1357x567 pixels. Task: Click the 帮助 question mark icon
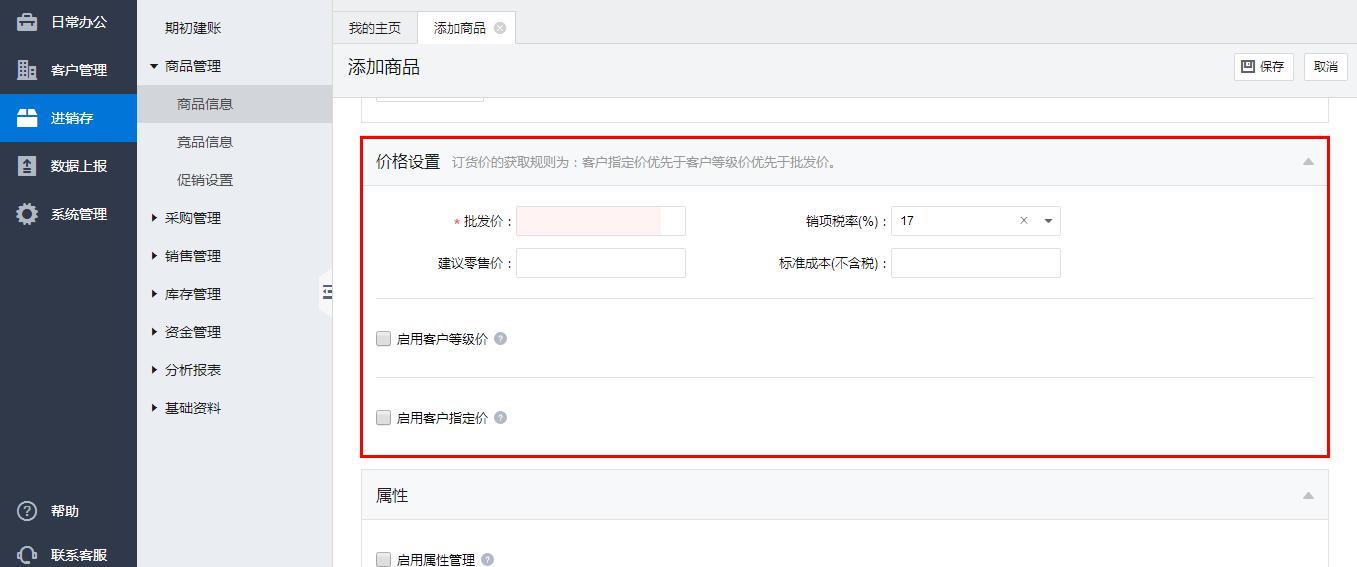click(27, 511)
